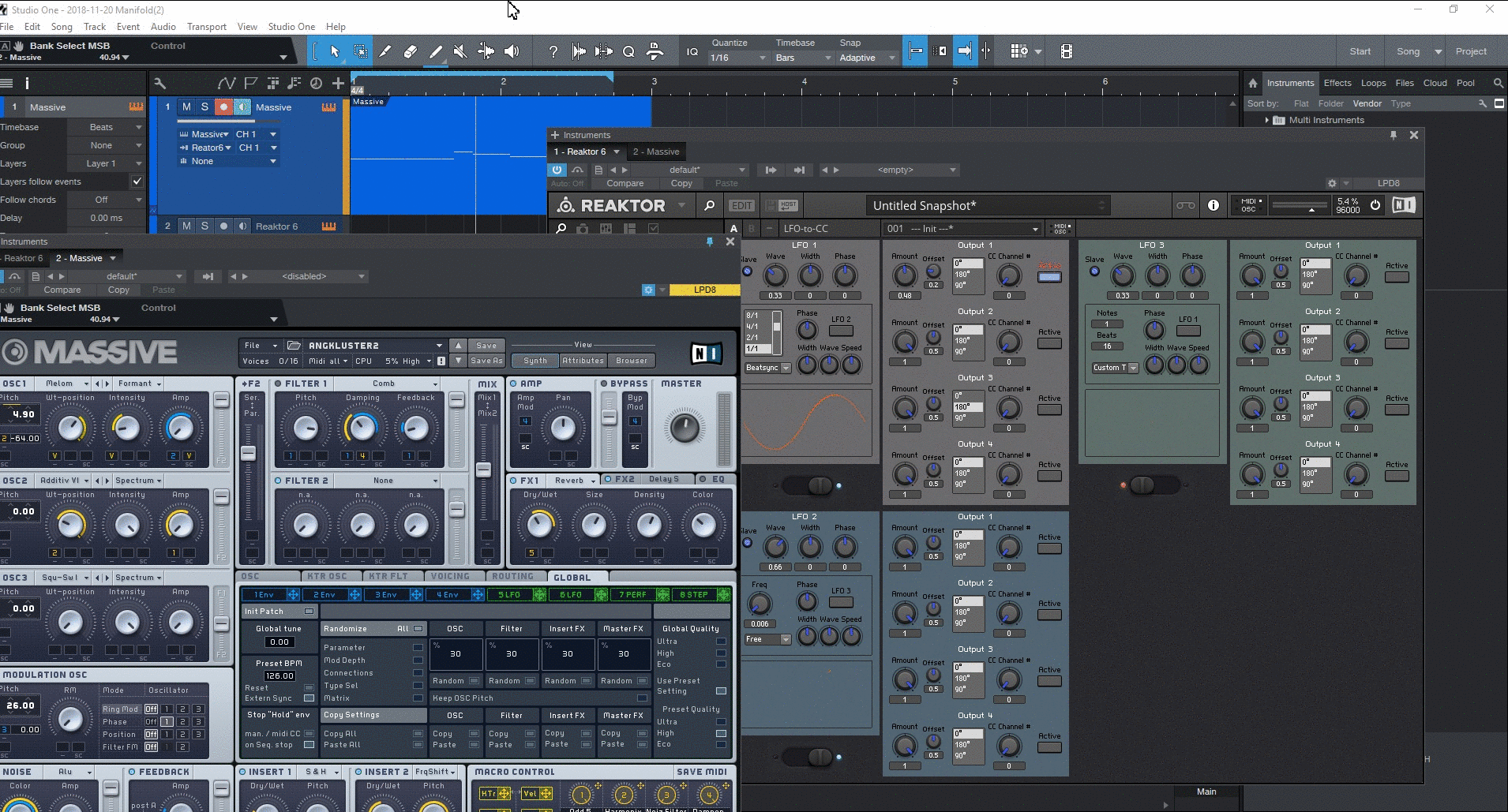The height and width of the screenshot is (812, 1508).
Task: Mute the Massive track
Action: pos(186,107)
